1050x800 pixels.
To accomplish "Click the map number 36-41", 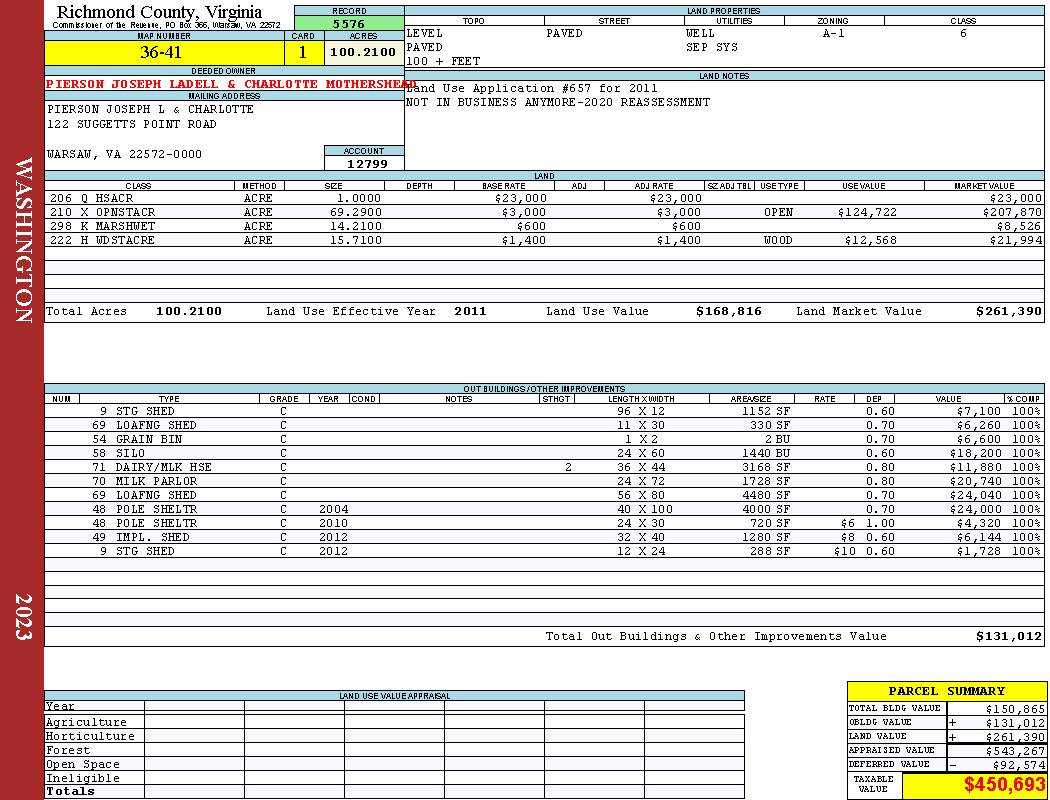I will click(161, 52).
